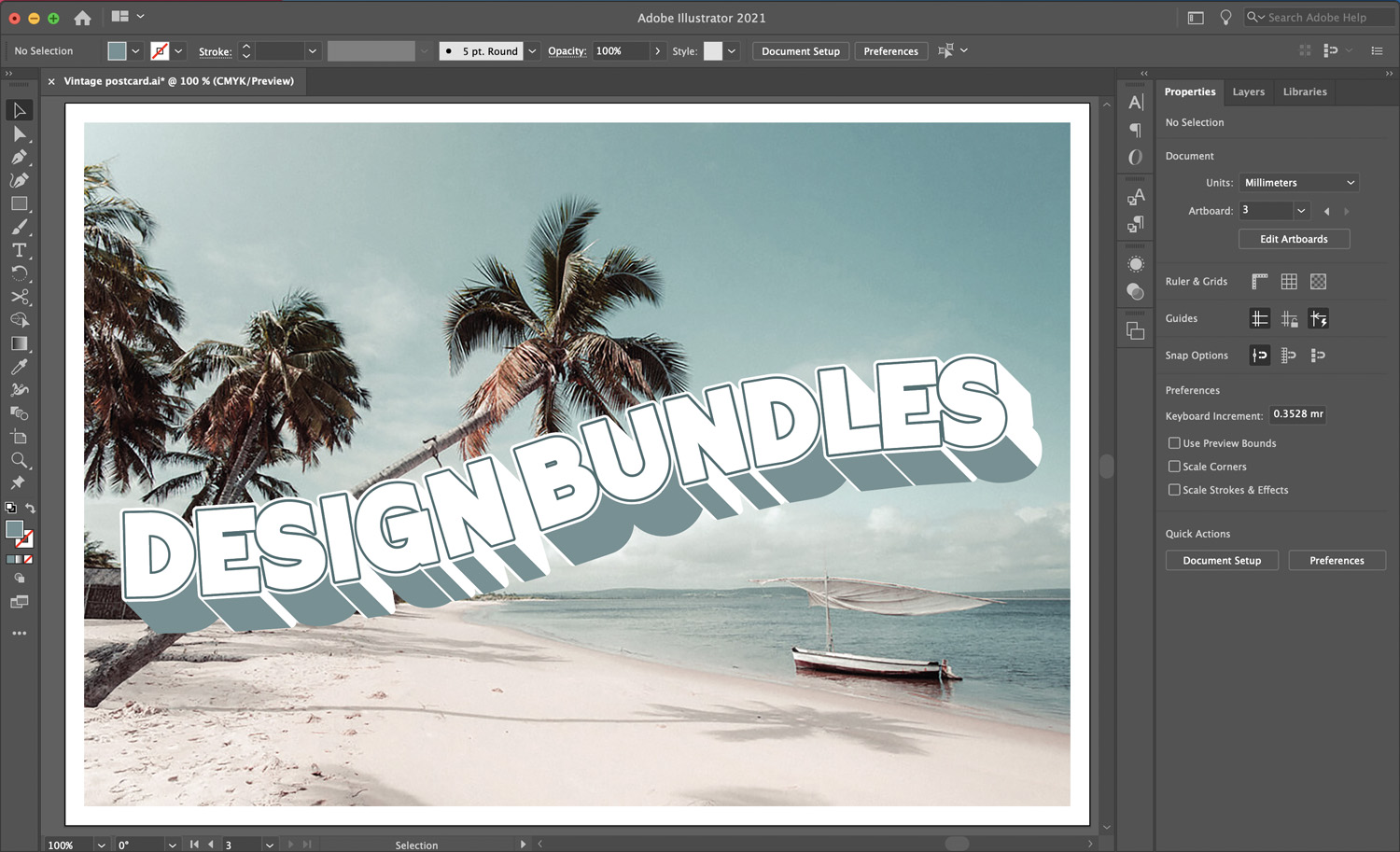This screenshot has width=1400, height=852.
Task: Click Change Screen Mode icon
Action: [19, 602]
